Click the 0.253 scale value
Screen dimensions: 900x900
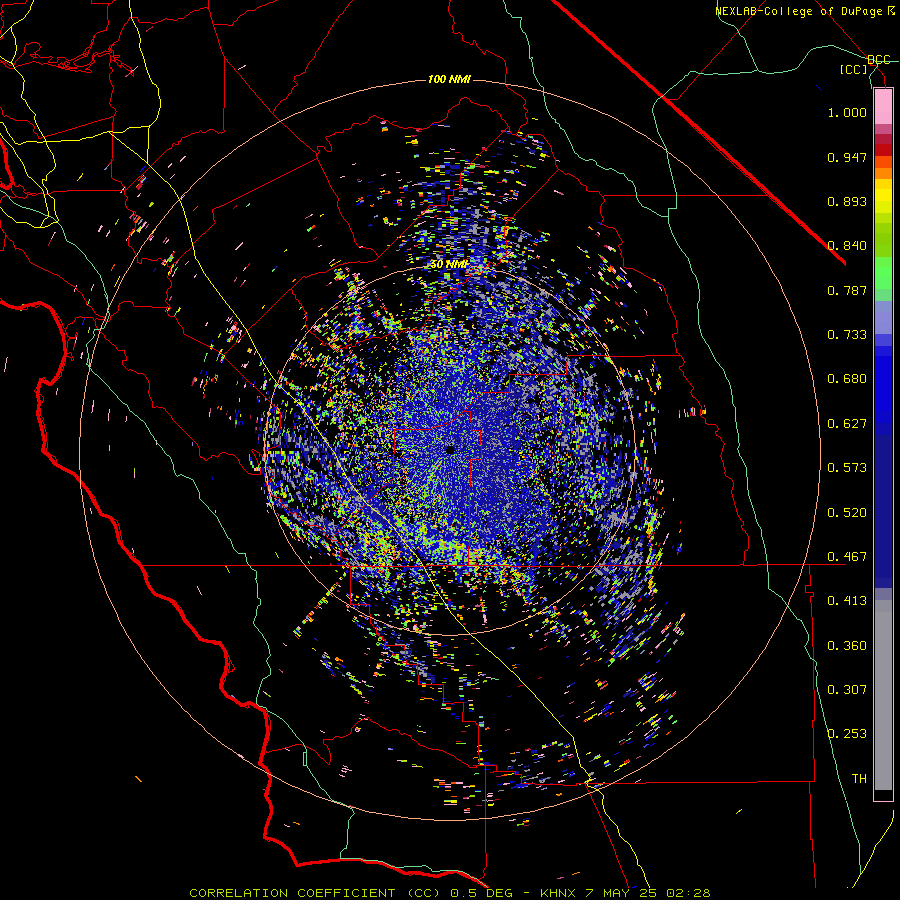tap(847, 734)
